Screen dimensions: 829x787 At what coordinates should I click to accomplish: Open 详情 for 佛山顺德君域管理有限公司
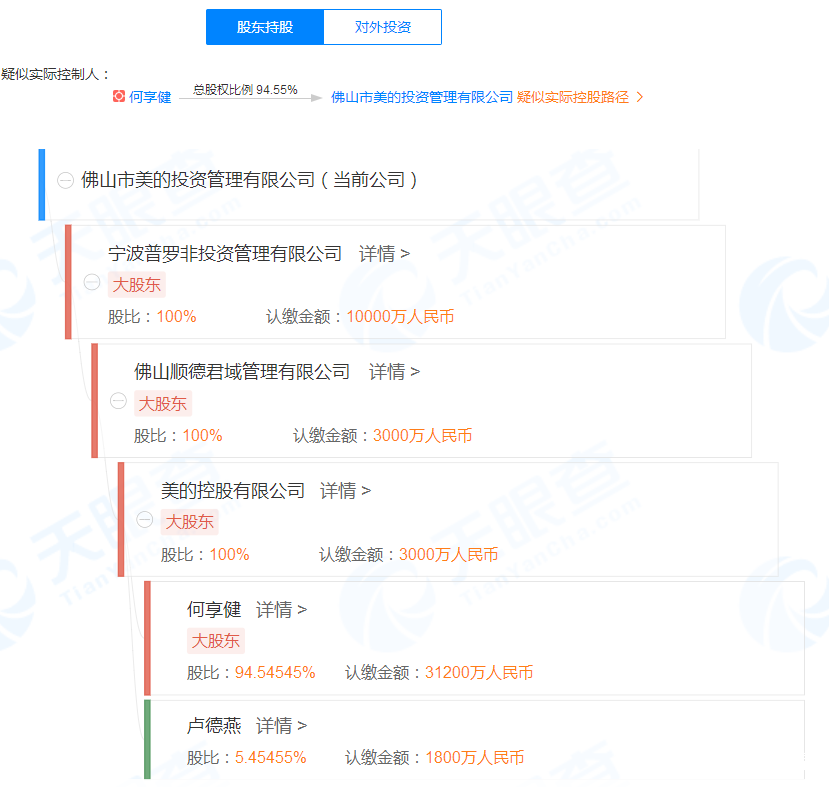pyautogui.click(x=394, y=372)
